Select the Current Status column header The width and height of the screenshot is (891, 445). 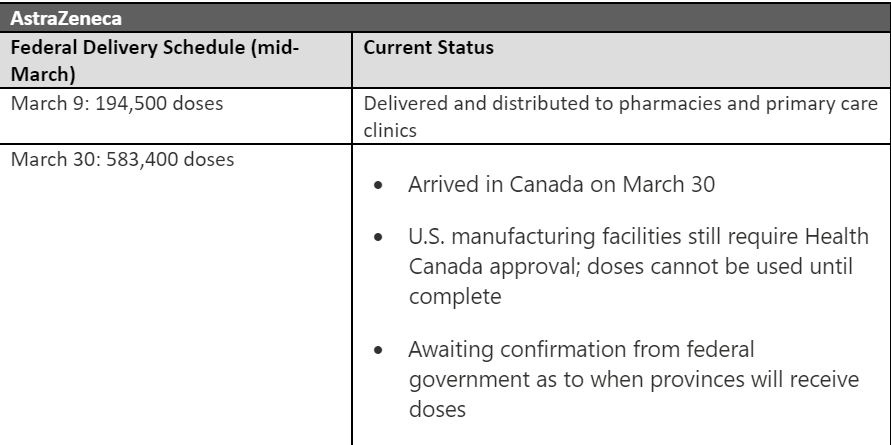pyautogui.click(x=621, y=60)
